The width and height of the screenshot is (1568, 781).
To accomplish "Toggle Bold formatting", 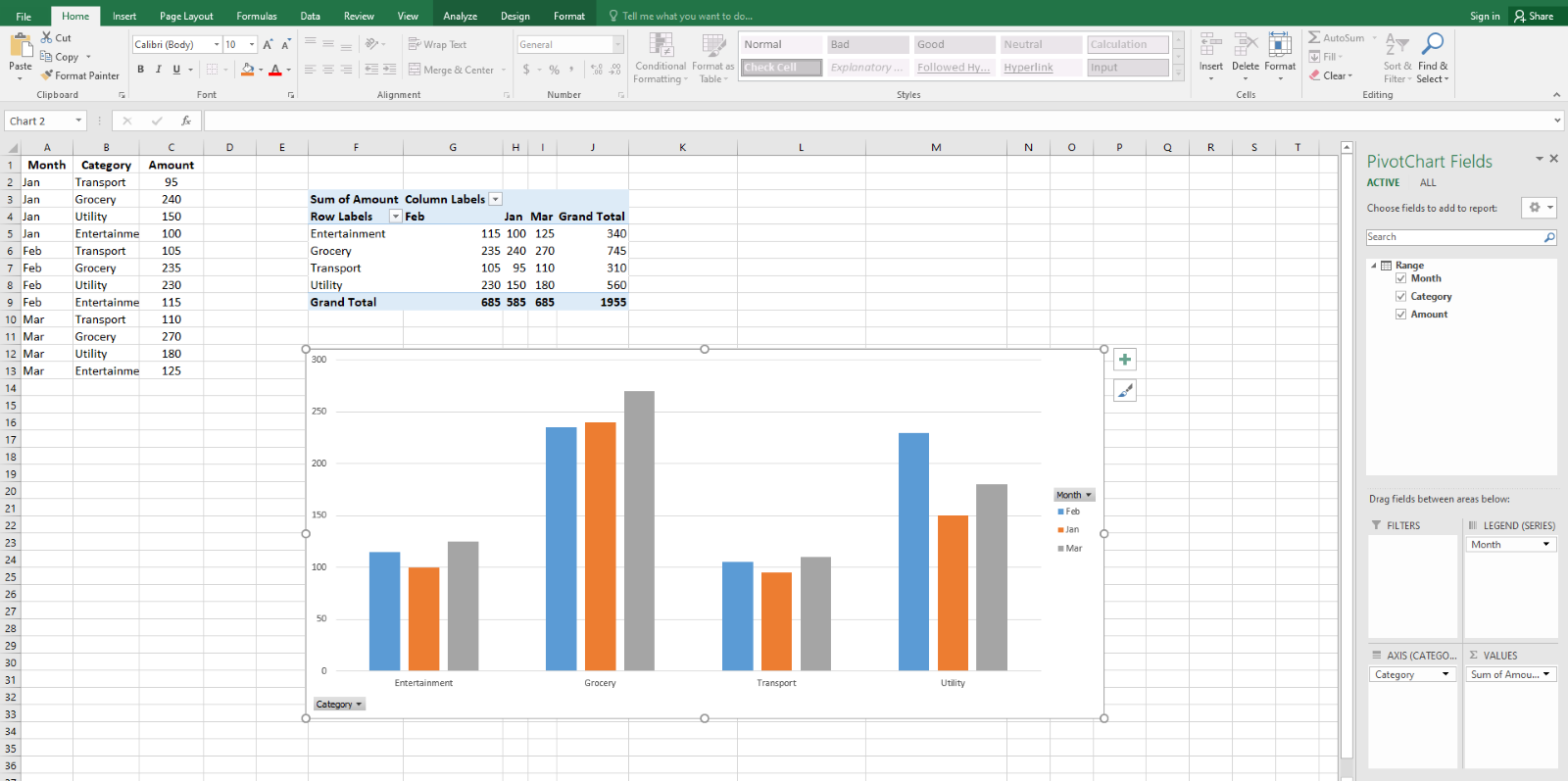I will click(x=140, y=70).
